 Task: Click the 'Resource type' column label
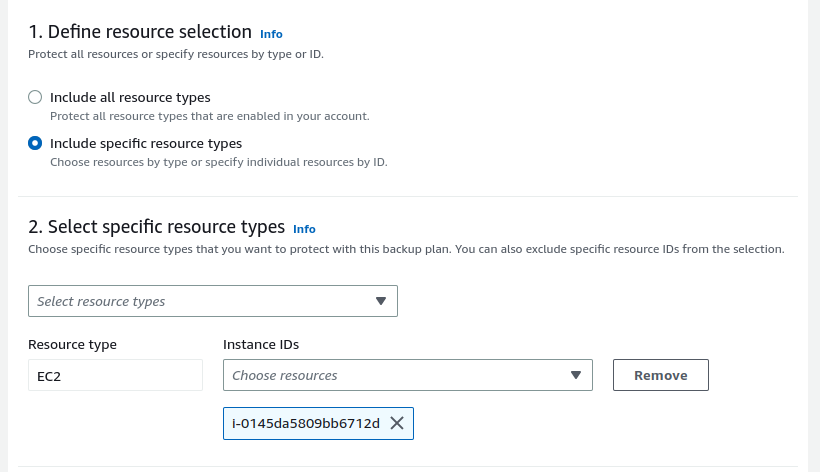tap(72, 345)
